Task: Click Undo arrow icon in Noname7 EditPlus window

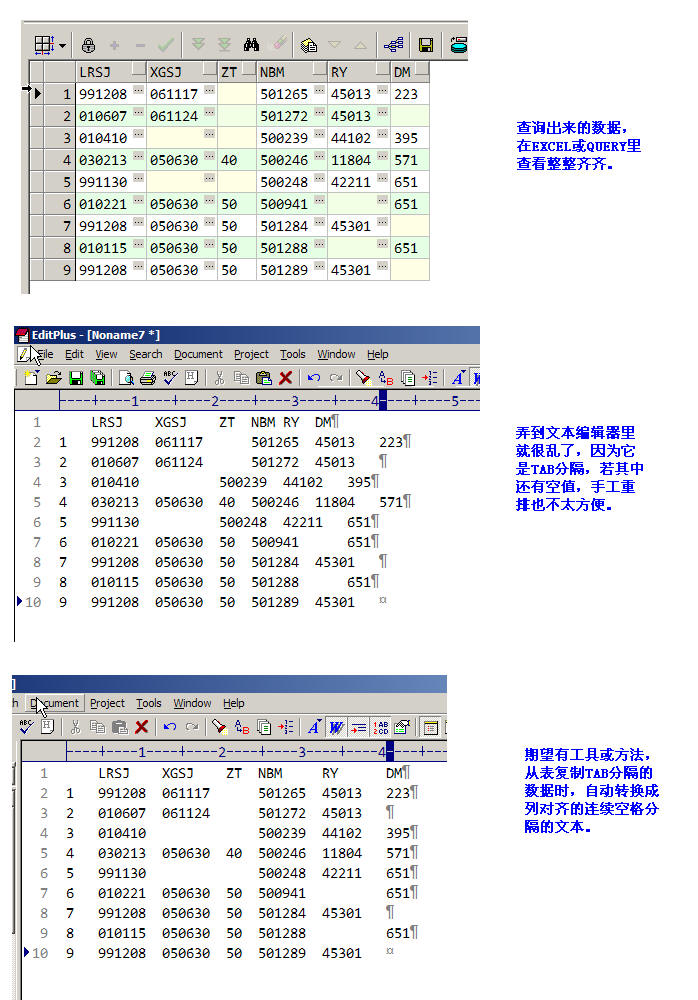Action: click(x=313, y=378)
